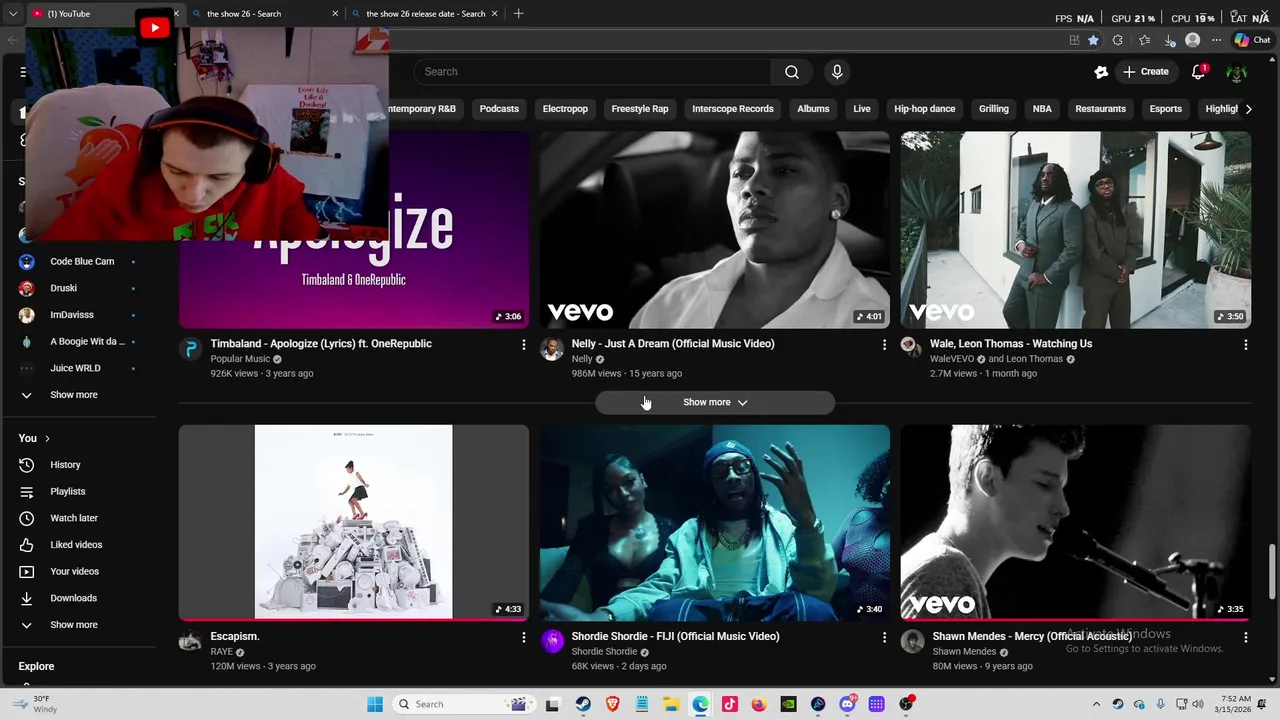Open options menu for Shawn Mendes Mercy video

[x=1245, y=637]
